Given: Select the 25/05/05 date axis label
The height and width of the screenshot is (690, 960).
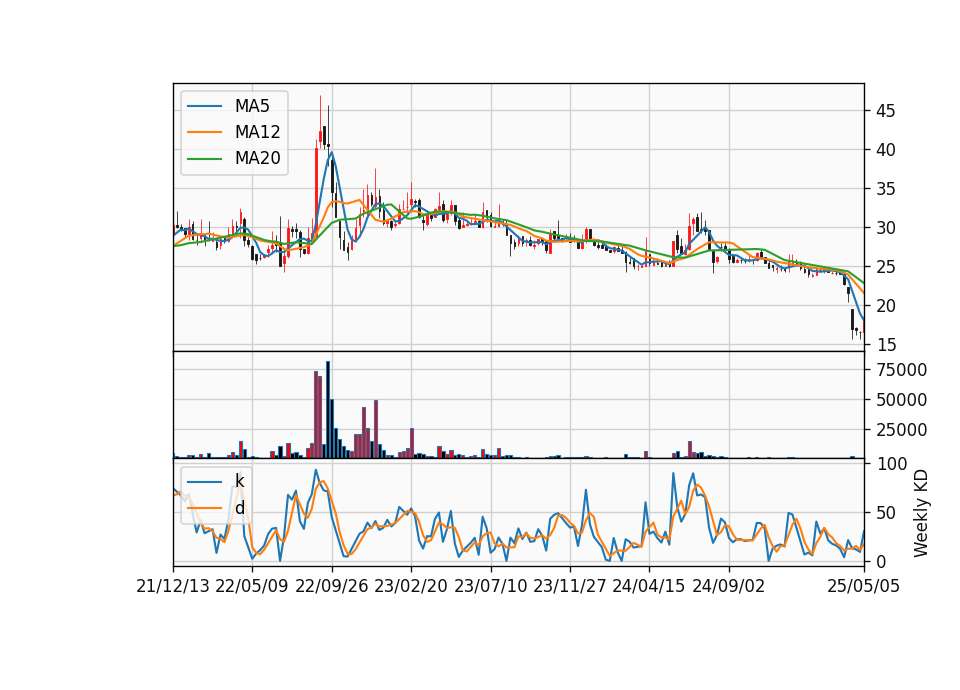Looking at the screenshot, I should tap(864, 586).
